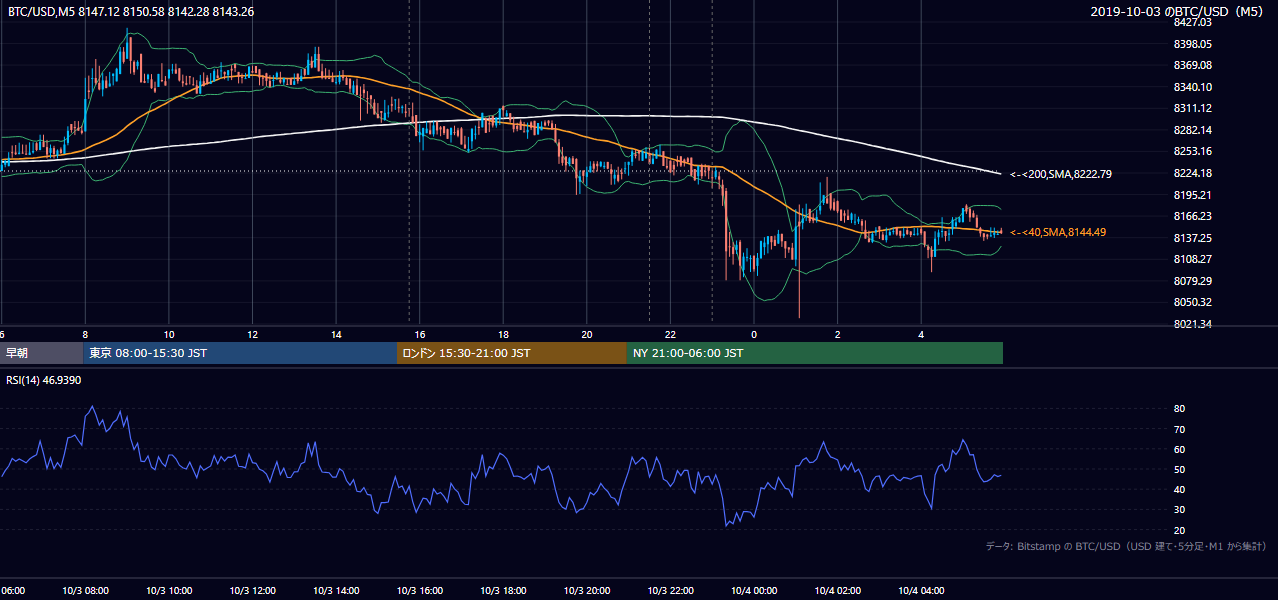Click the 10/4 00:00 date label
Screen dimensions: 1278x600
tap(754, 590)
